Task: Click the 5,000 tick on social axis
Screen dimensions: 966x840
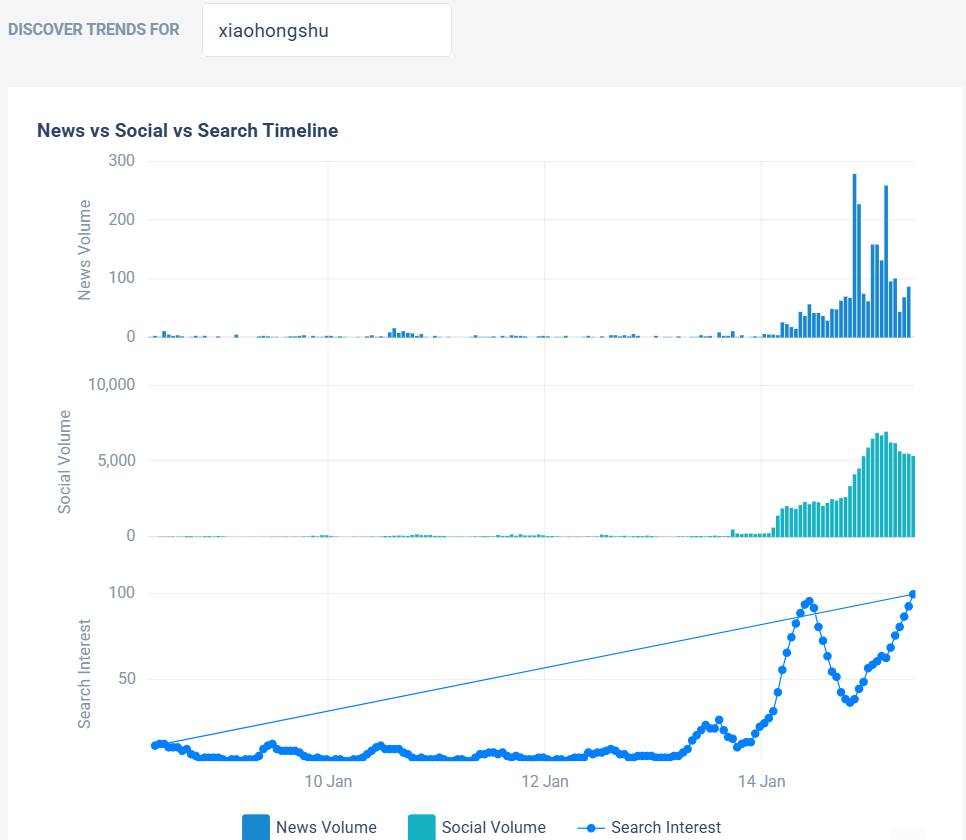Action: tap(116, 460)
